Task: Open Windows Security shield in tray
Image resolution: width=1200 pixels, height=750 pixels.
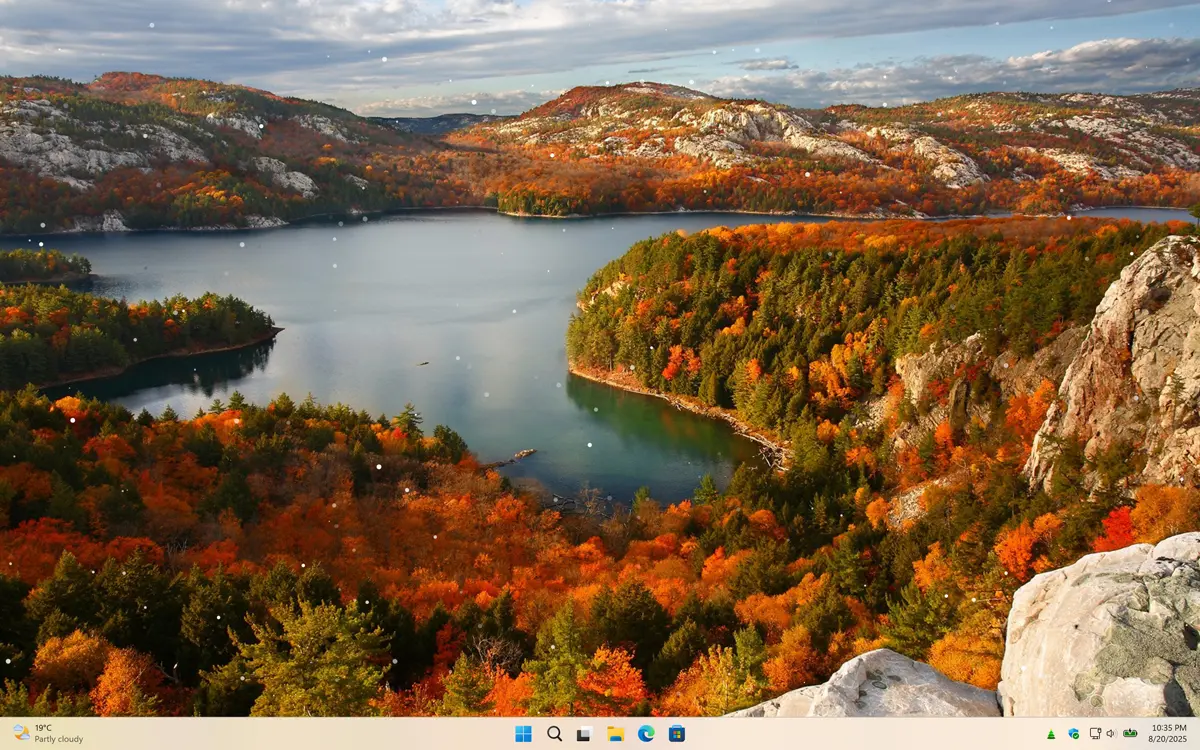Action: click(x=1073, y=734)
